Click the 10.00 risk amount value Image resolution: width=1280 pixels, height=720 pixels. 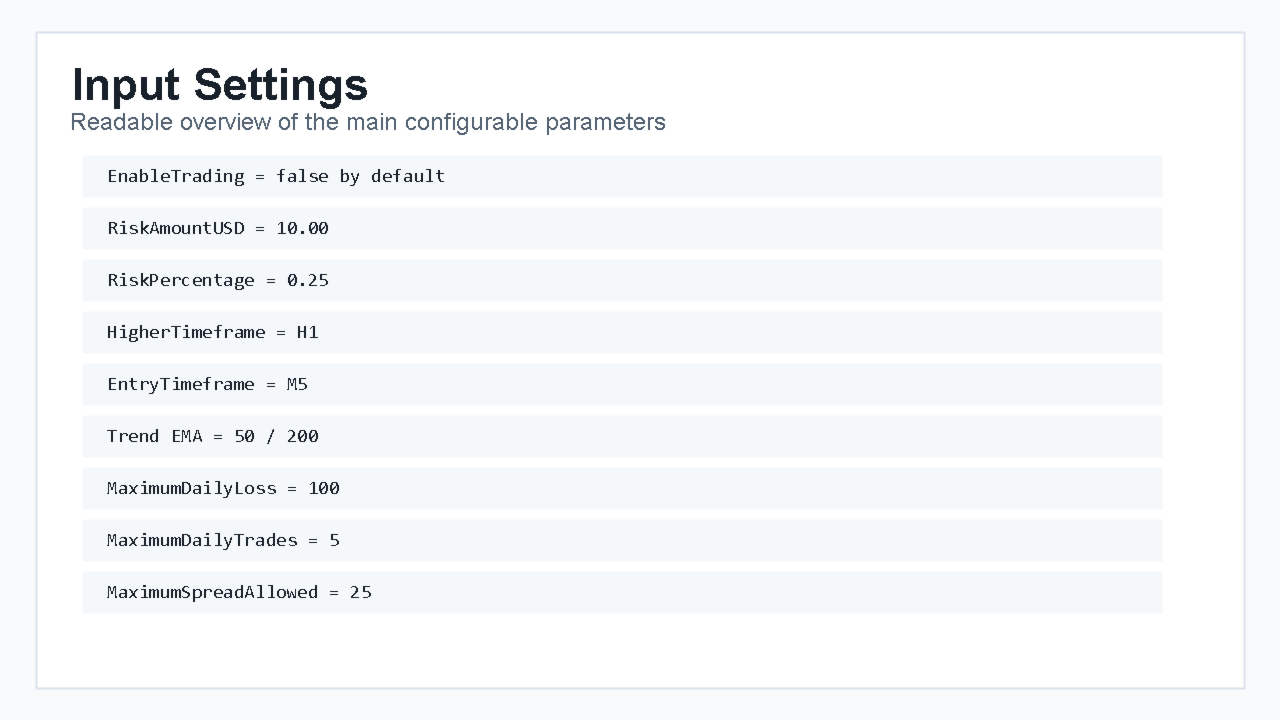click(302, 228)
